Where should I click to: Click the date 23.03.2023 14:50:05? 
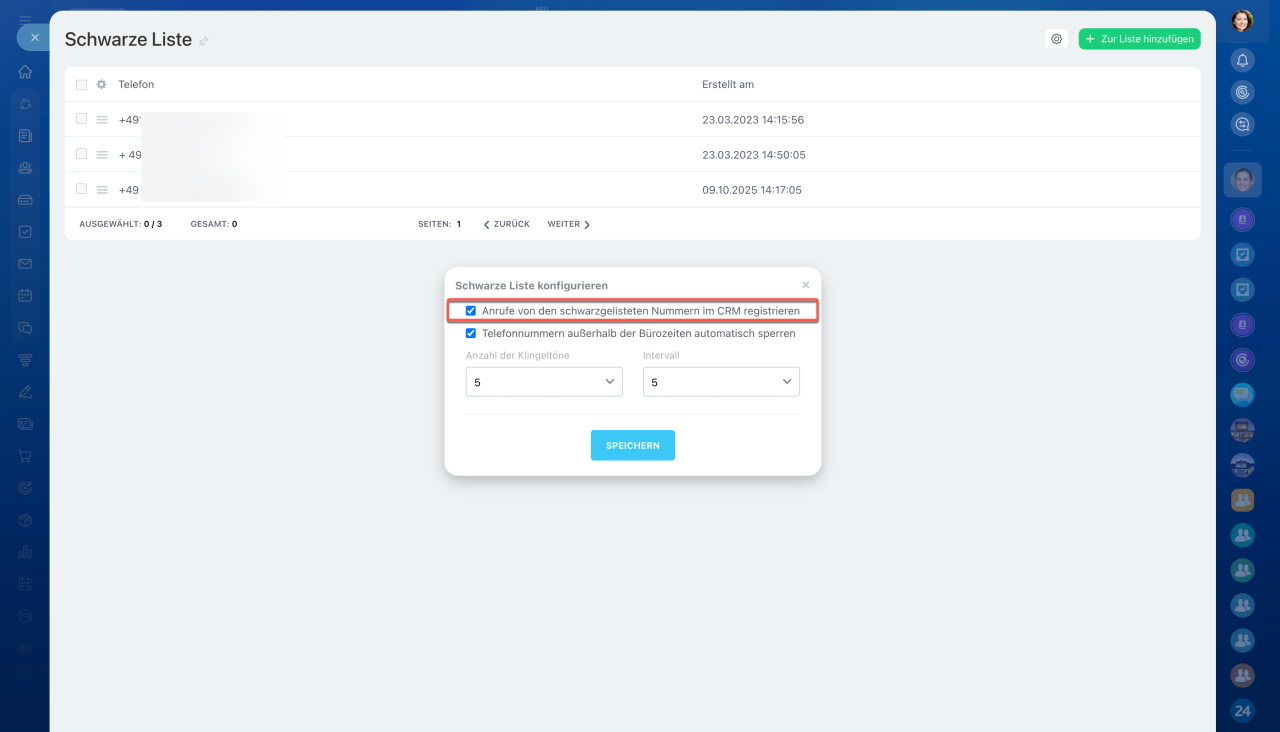tap(754, 155)
